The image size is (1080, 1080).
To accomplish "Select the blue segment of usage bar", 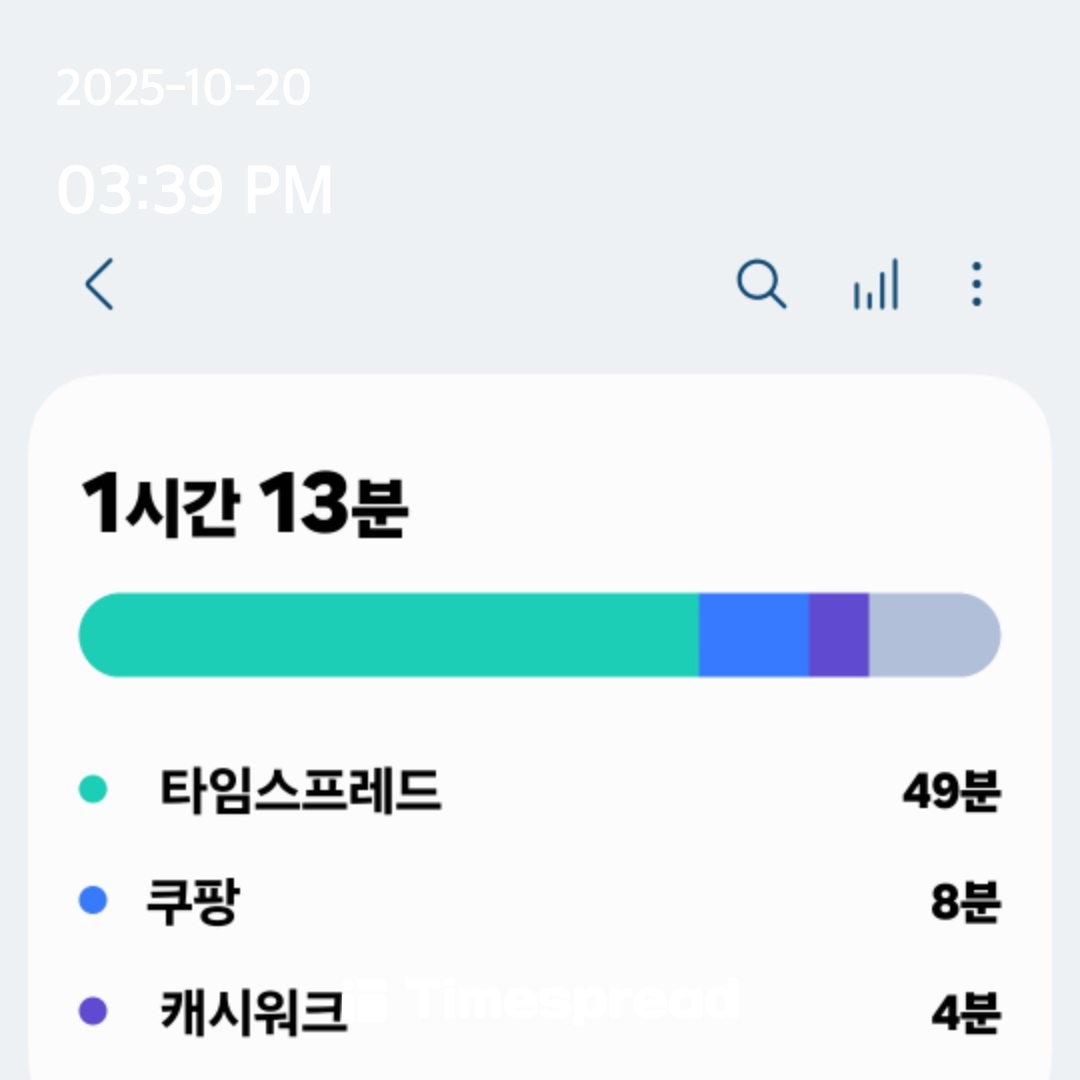I will [x=753, y=635].
